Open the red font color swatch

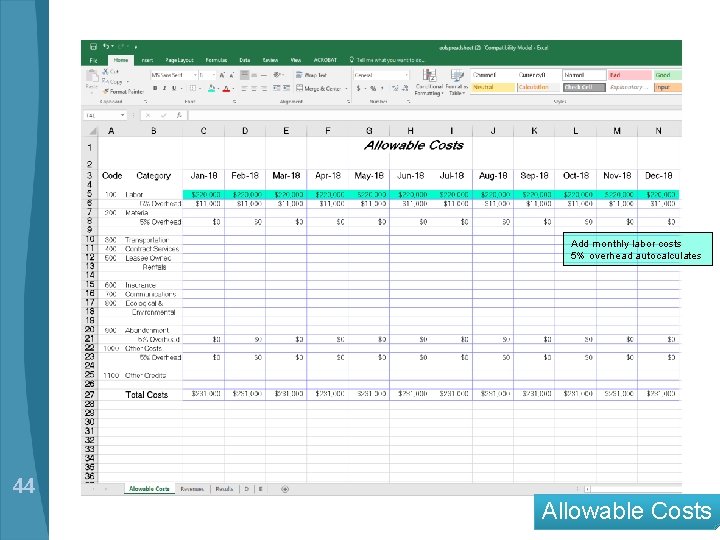(x=226, y=89)
